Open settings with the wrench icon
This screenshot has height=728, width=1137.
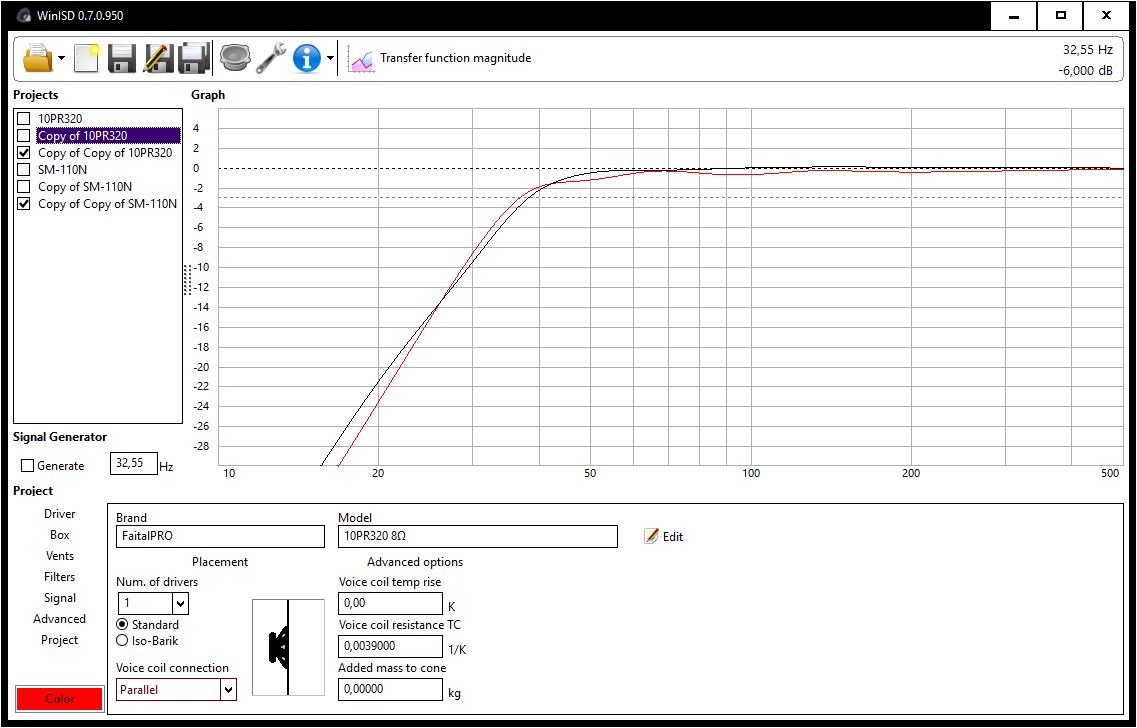point(270,58)
